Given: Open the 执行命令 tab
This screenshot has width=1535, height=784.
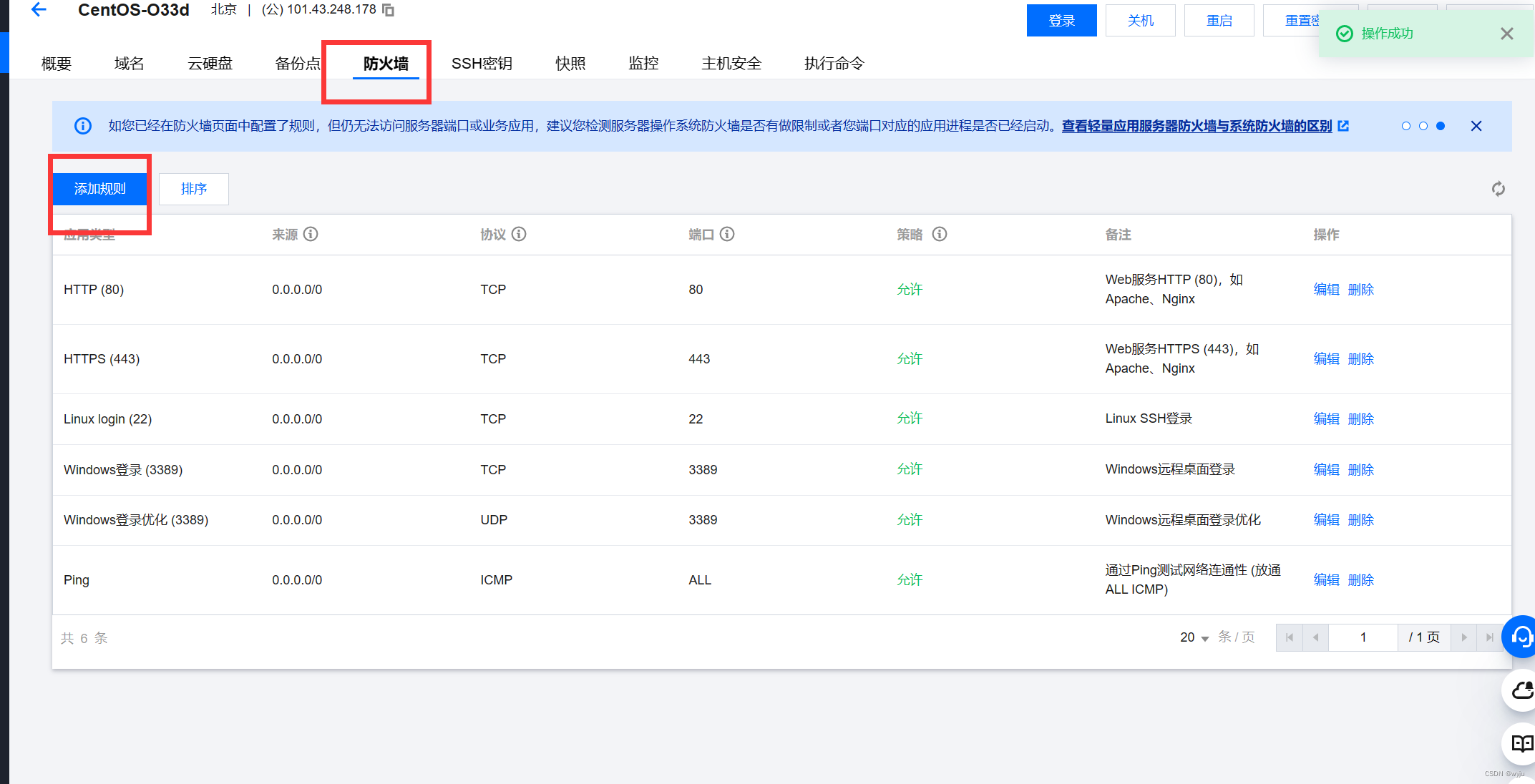Looking at the screenshot, I should pos(834,64).
